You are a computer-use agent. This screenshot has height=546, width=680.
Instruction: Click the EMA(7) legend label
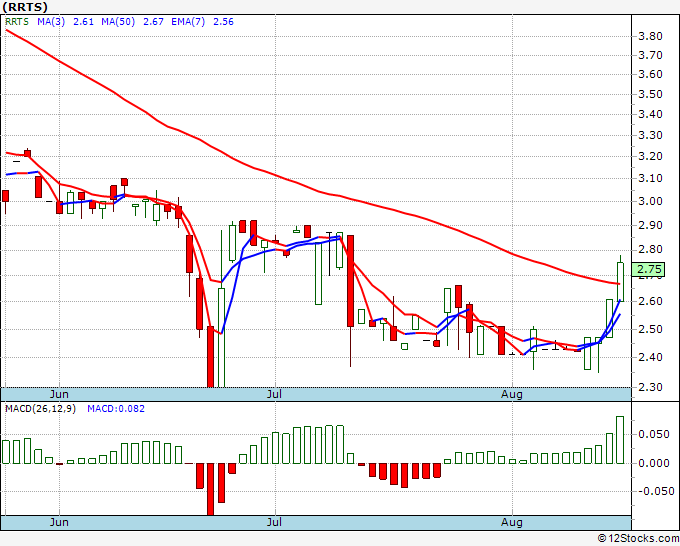(188, 22)
